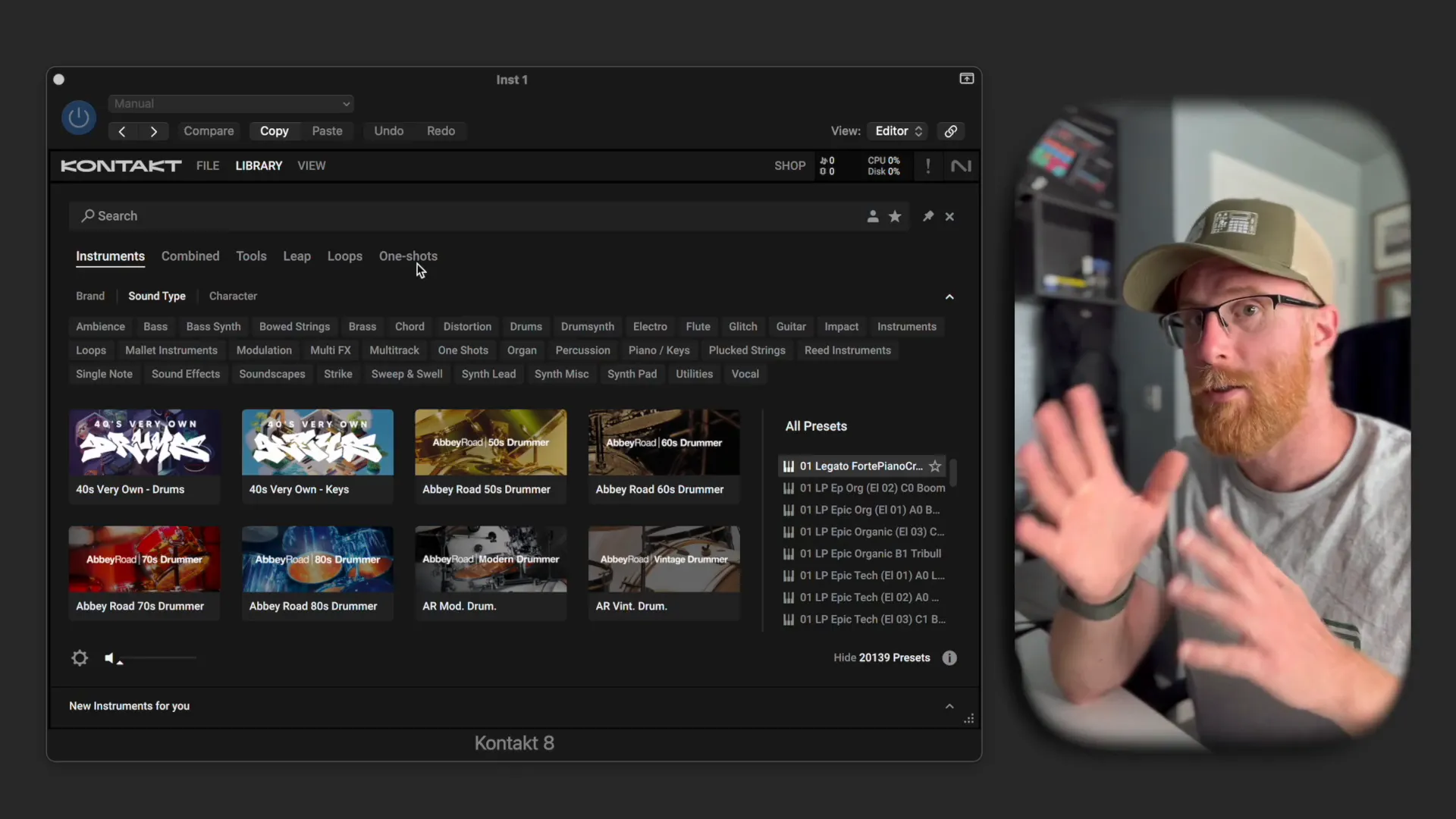Open the LIBRARY menu
Image resolution: width=1456 pixels, height=819 pixels.
[259, 166]
